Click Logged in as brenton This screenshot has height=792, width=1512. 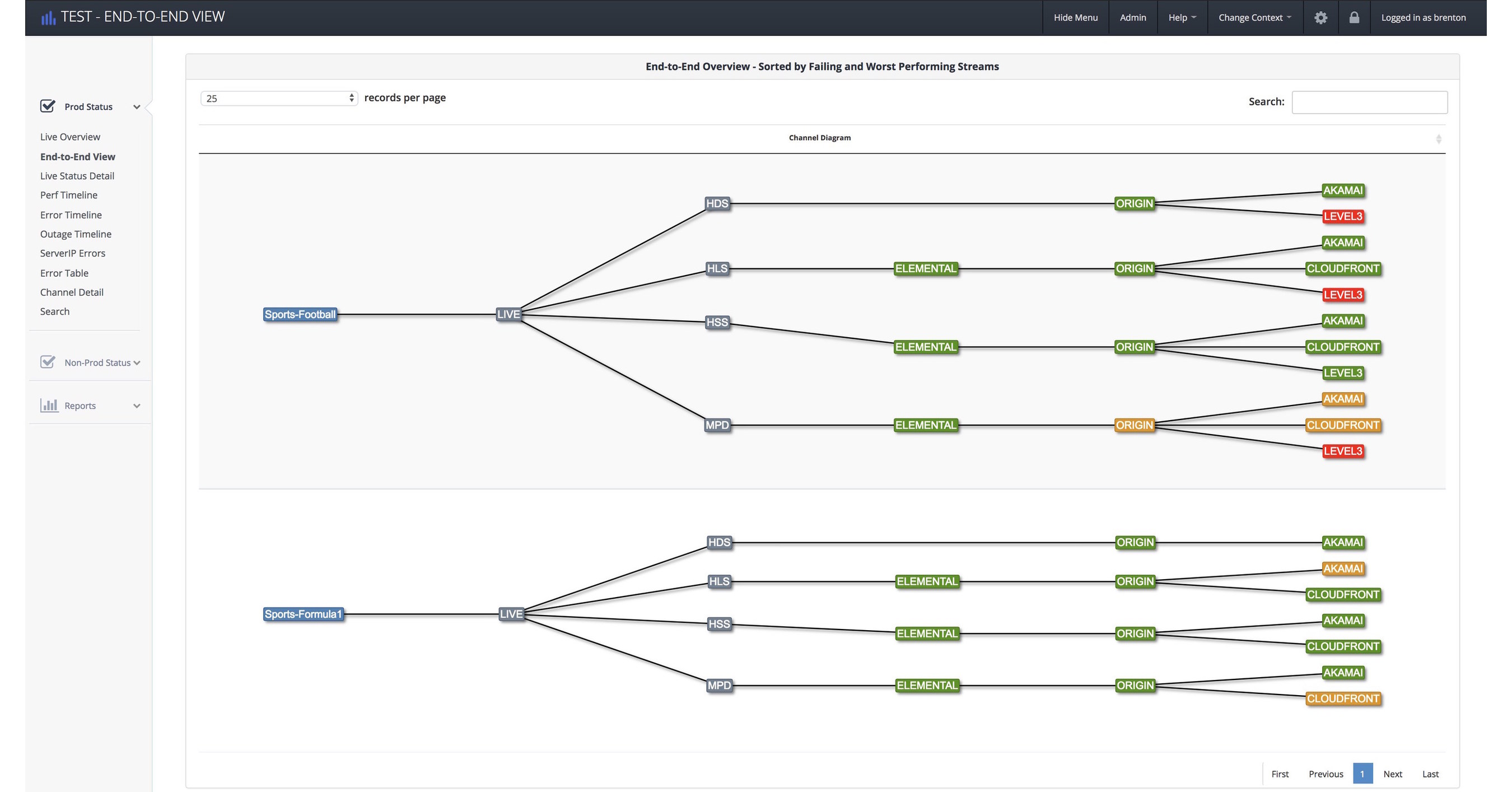pyautogui.click(x=1424, y=17)
